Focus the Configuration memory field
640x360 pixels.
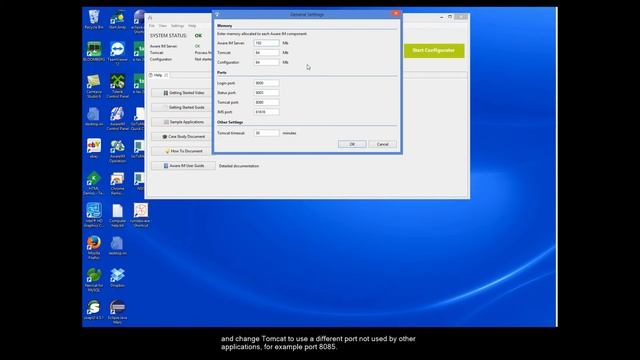(267, 62)
